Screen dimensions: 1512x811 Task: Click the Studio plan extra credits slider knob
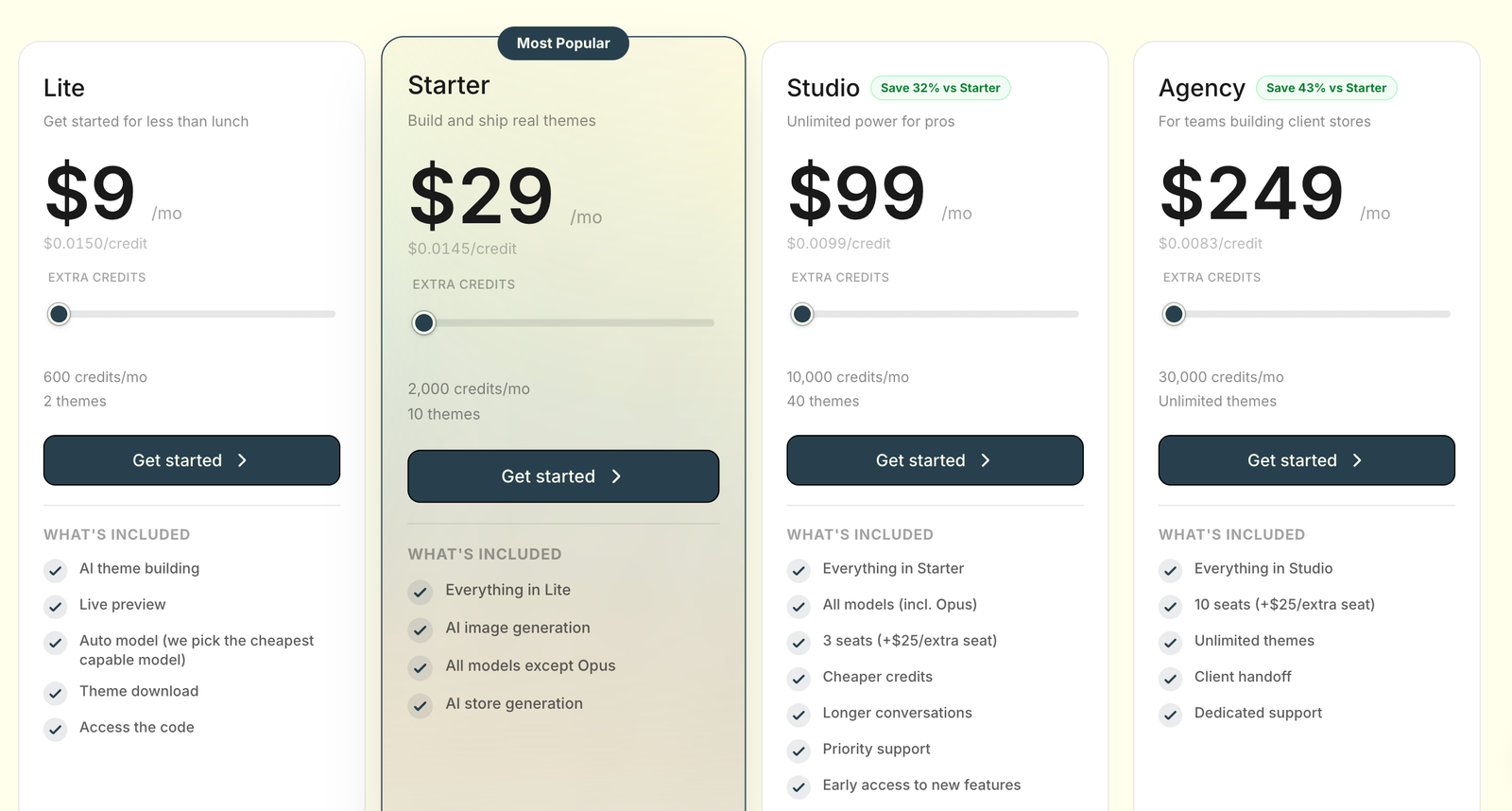click(802, 314)
